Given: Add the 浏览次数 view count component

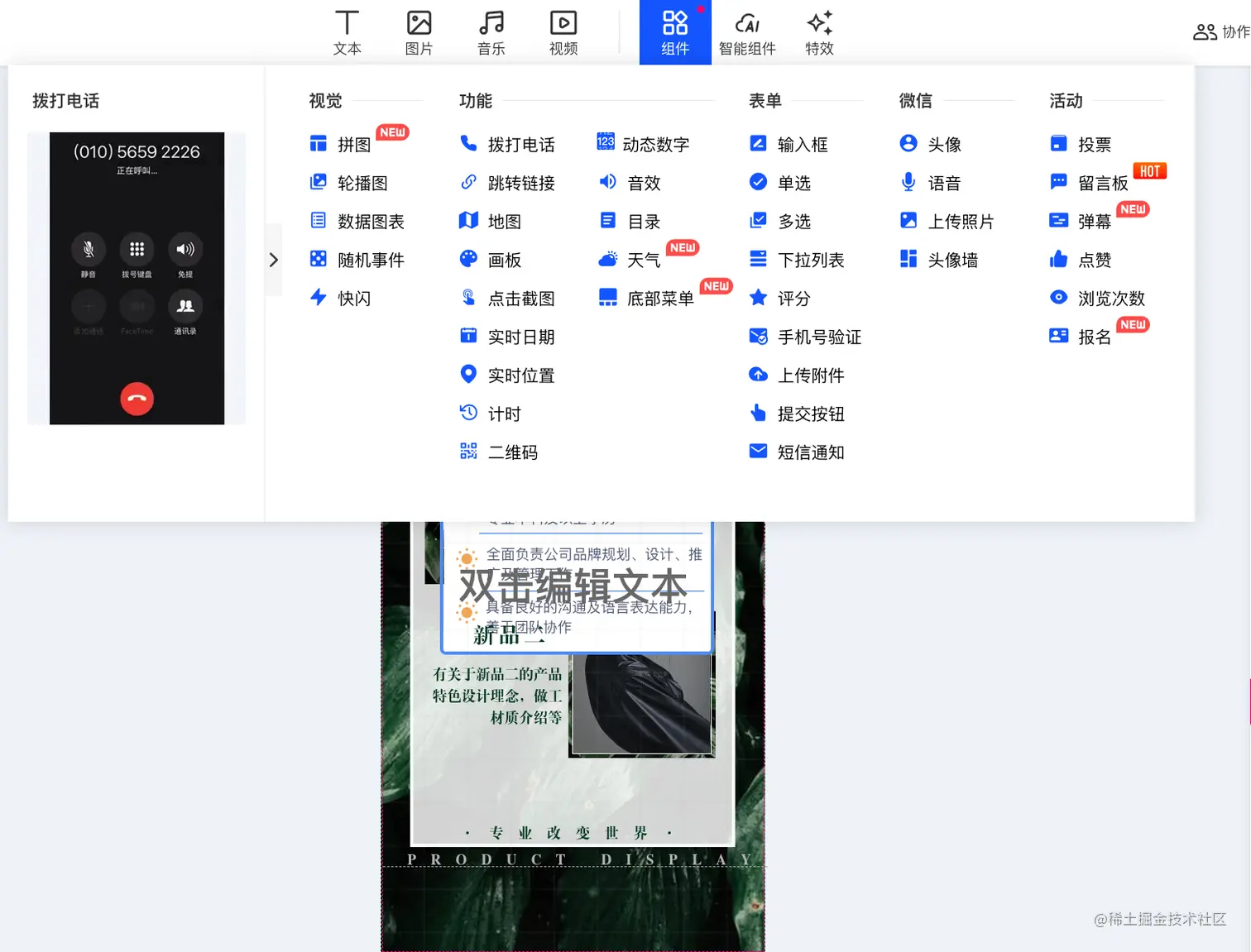Looking at the screenshot, I should [1096, 298].
